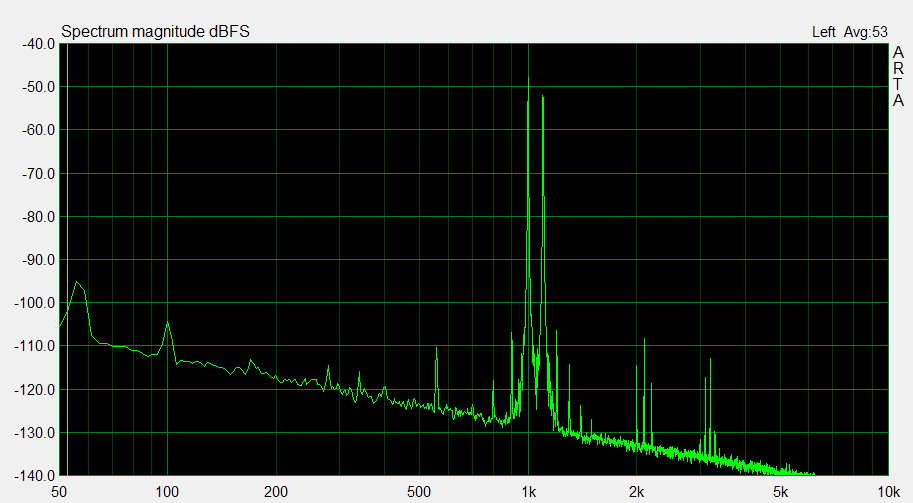Click the spectrum peak at 100 Hz
Viewport: 913px width, 503px height.
point(168,322)
